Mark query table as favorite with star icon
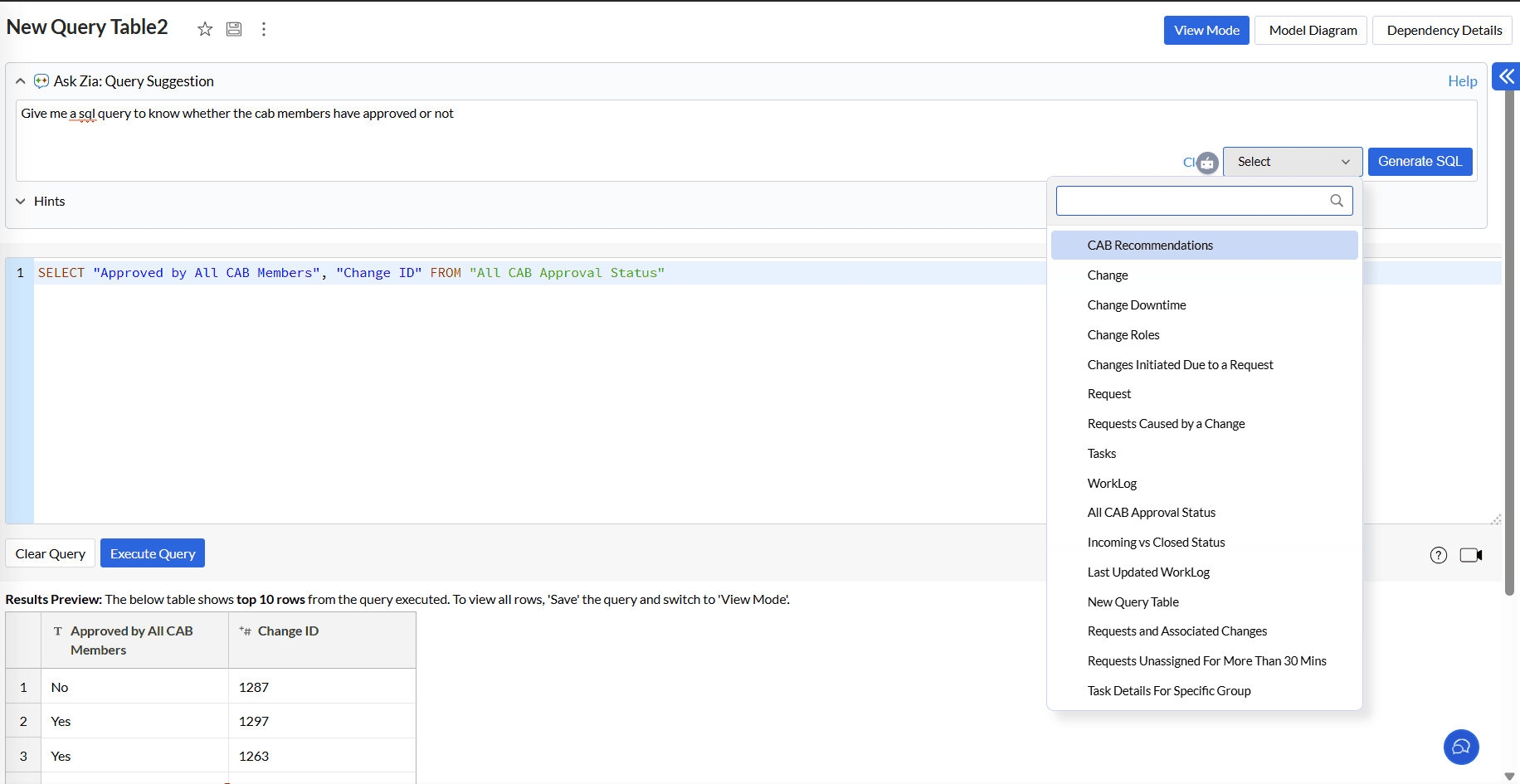This screenshot has height=784, width=1520. click(x=205, y=29)
